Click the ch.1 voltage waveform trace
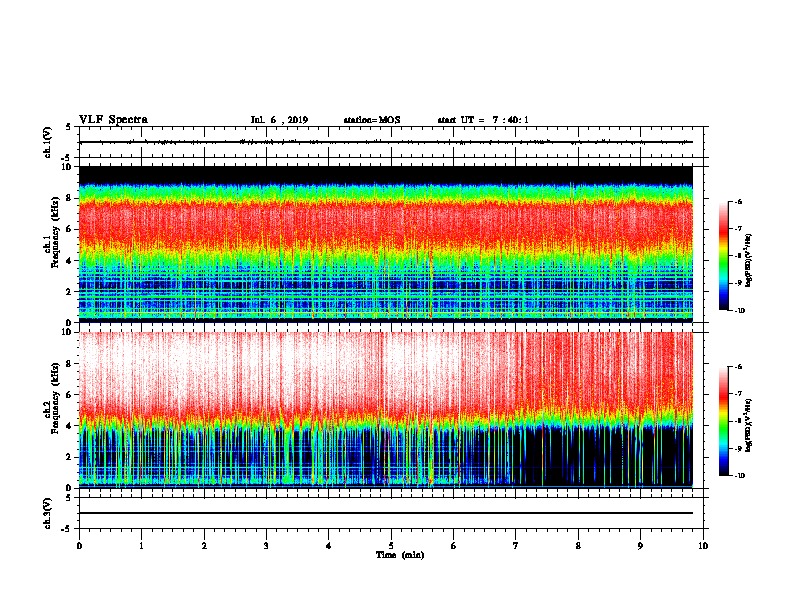Viewport: 792px width, 612px height. tap(386, 142)
